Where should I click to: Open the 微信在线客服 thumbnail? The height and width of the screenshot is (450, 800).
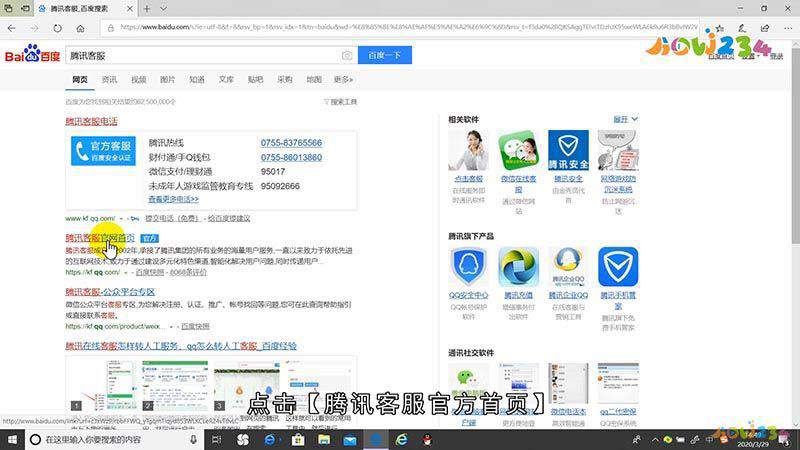click(518, 150)
